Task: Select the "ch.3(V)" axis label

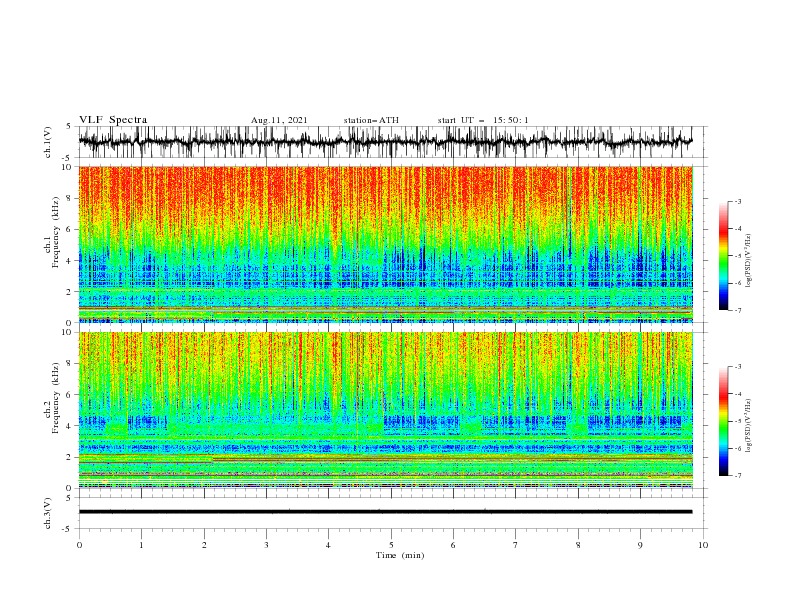Action: pos(48,513)
